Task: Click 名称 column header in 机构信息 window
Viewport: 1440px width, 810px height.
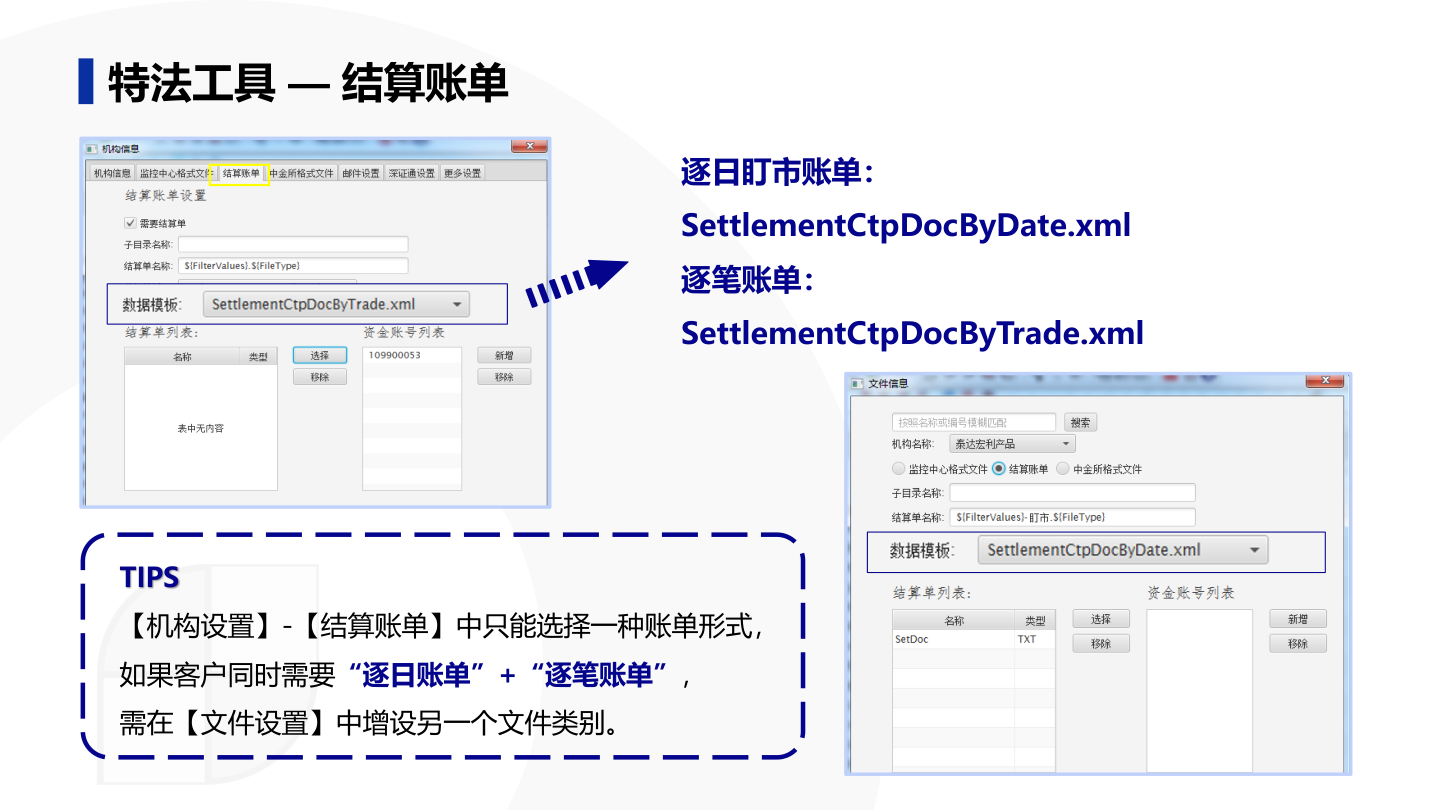Action: [182, 356]
